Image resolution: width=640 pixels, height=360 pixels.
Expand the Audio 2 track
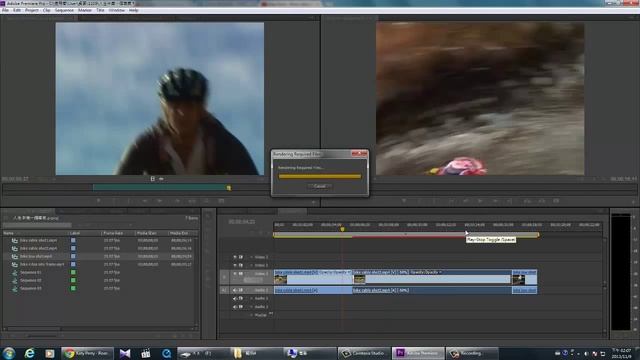[251, 298]
